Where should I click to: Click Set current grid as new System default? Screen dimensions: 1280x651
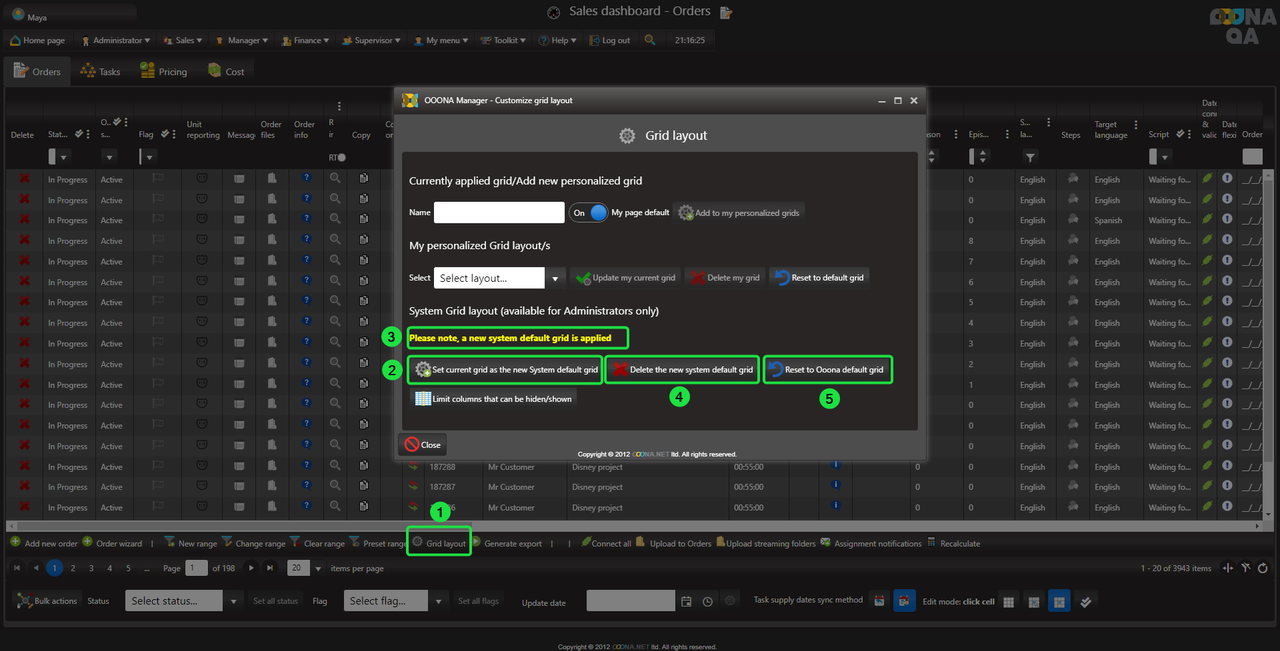click(505, 370)
